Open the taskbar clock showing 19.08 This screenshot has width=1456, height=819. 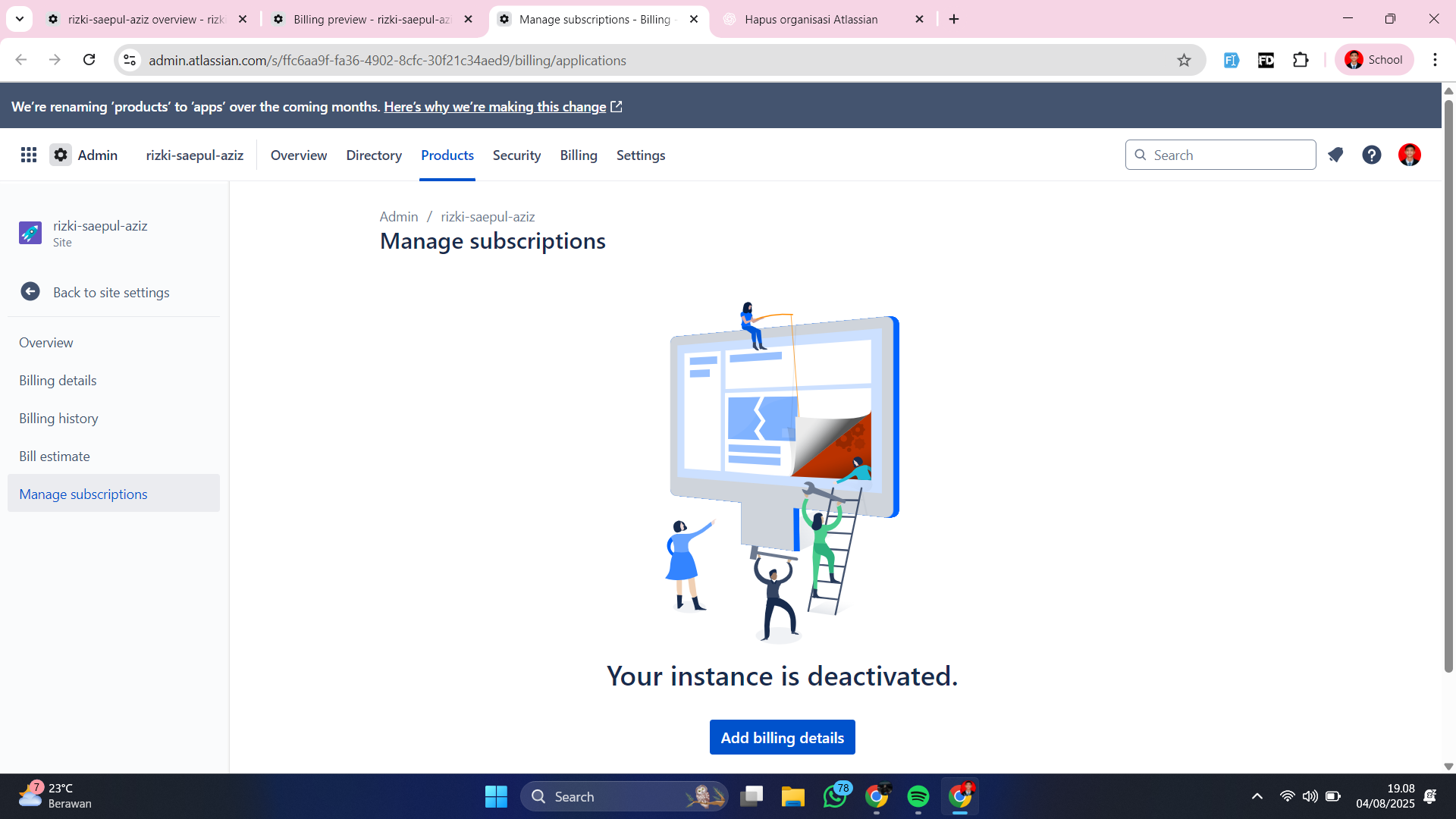pos(1385,796)
